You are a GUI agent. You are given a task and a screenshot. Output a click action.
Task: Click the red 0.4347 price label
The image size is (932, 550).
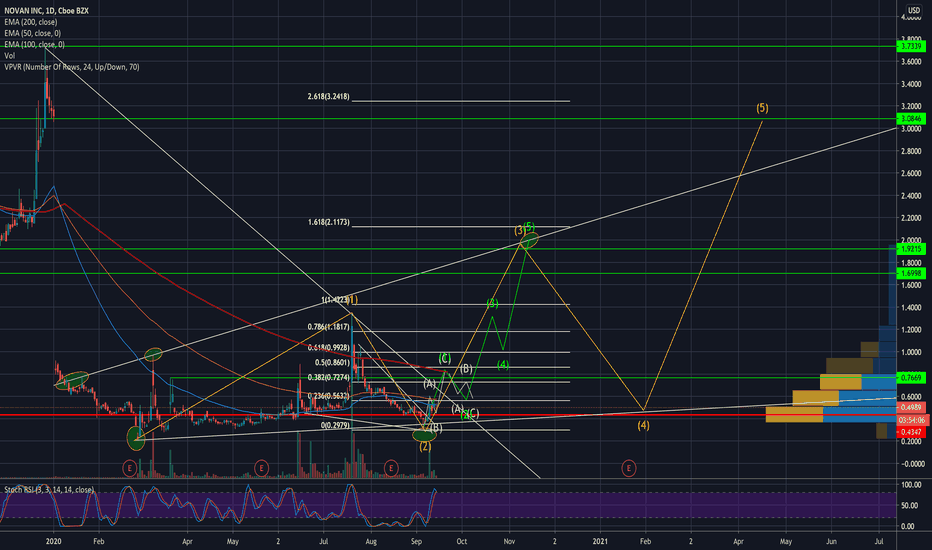(x=911, y=432)
